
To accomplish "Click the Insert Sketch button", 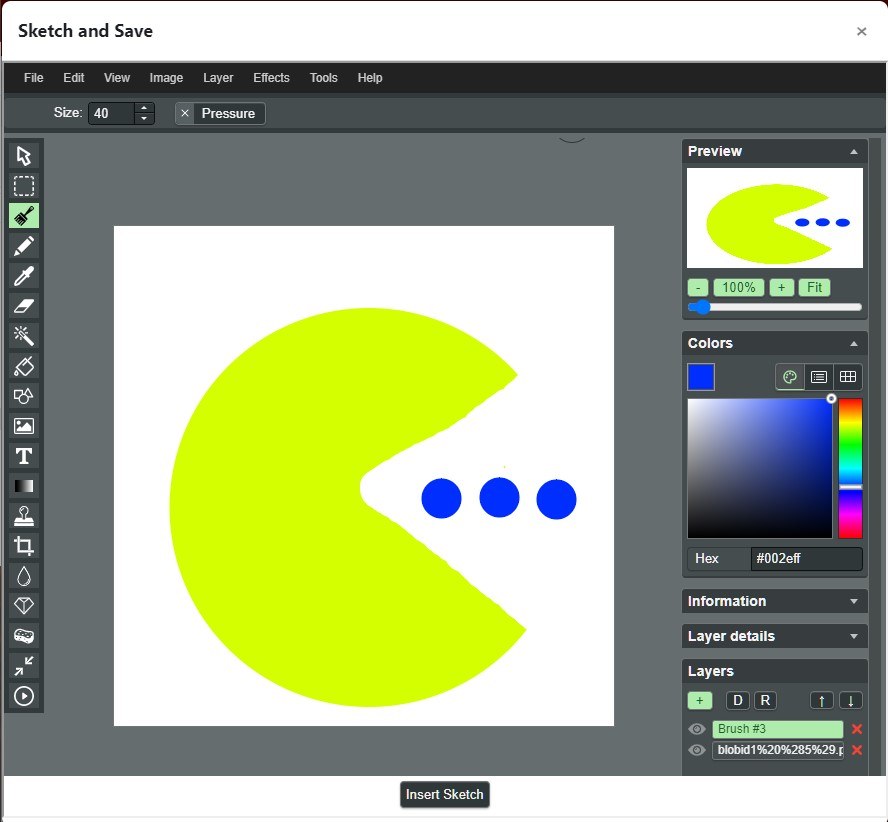I will [x=445, y=794].
